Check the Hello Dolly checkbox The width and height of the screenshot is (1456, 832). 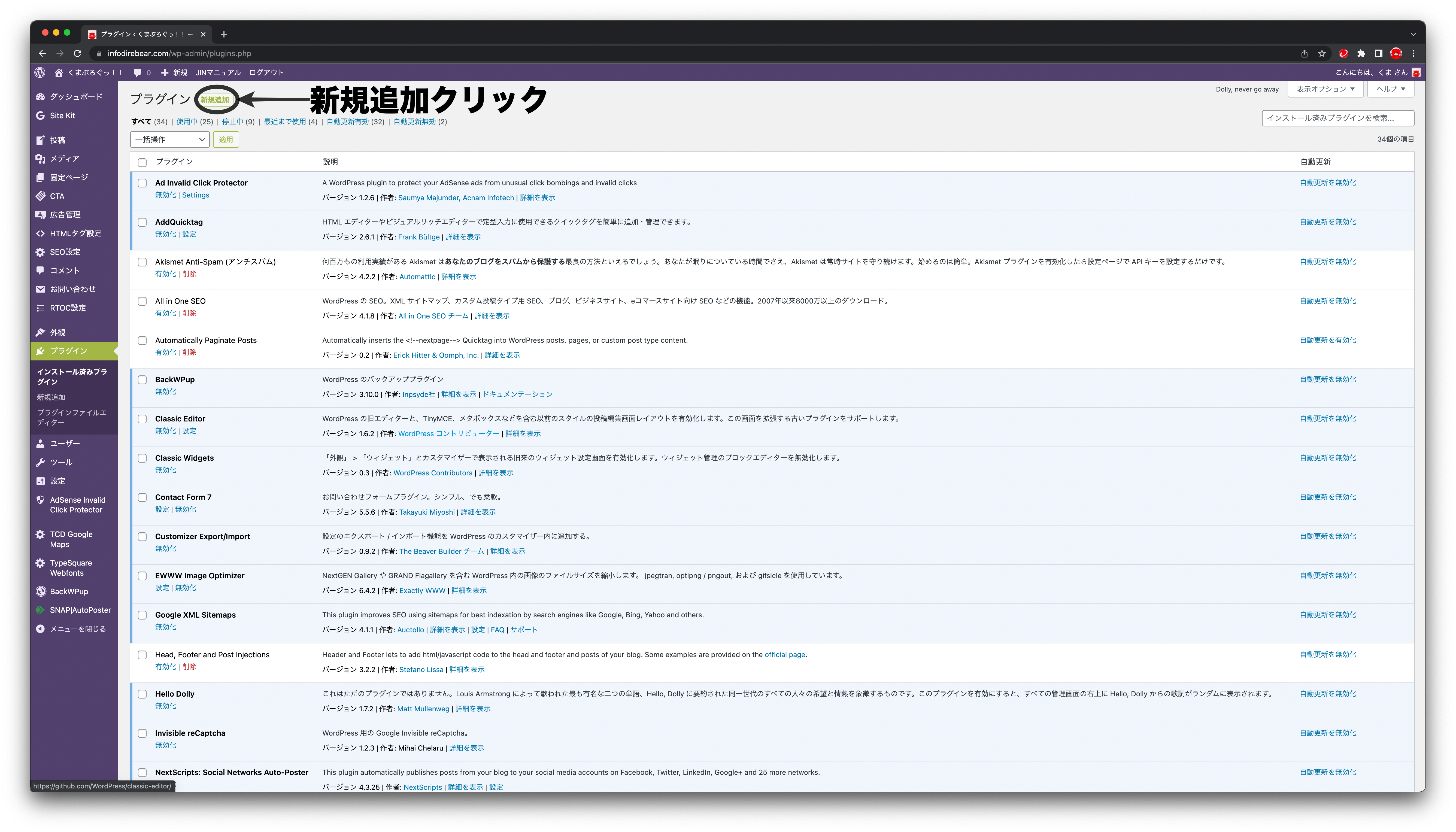coord(142,694)
